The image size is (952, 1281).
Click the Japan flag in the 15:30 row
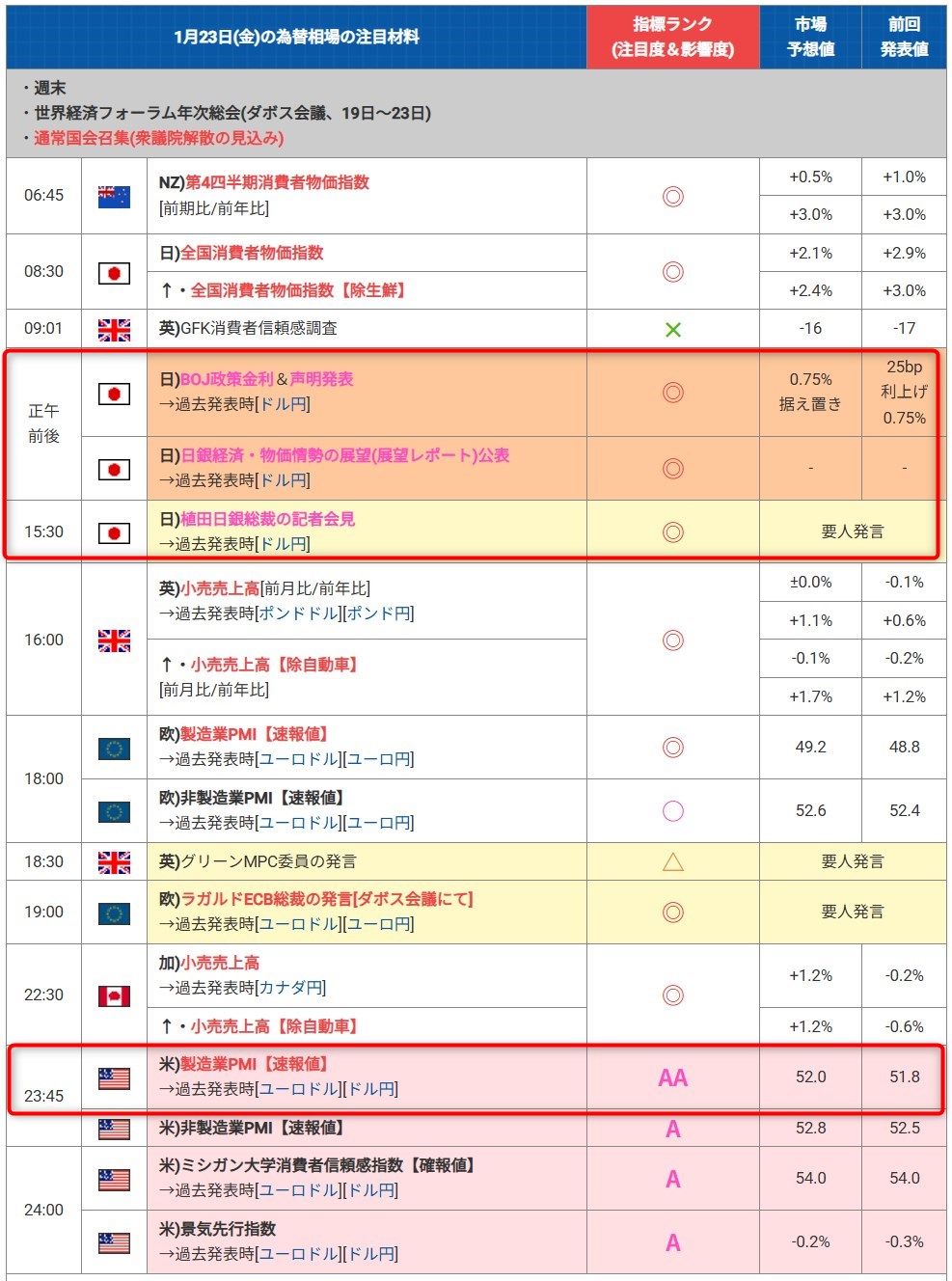[x=114, y=532]
